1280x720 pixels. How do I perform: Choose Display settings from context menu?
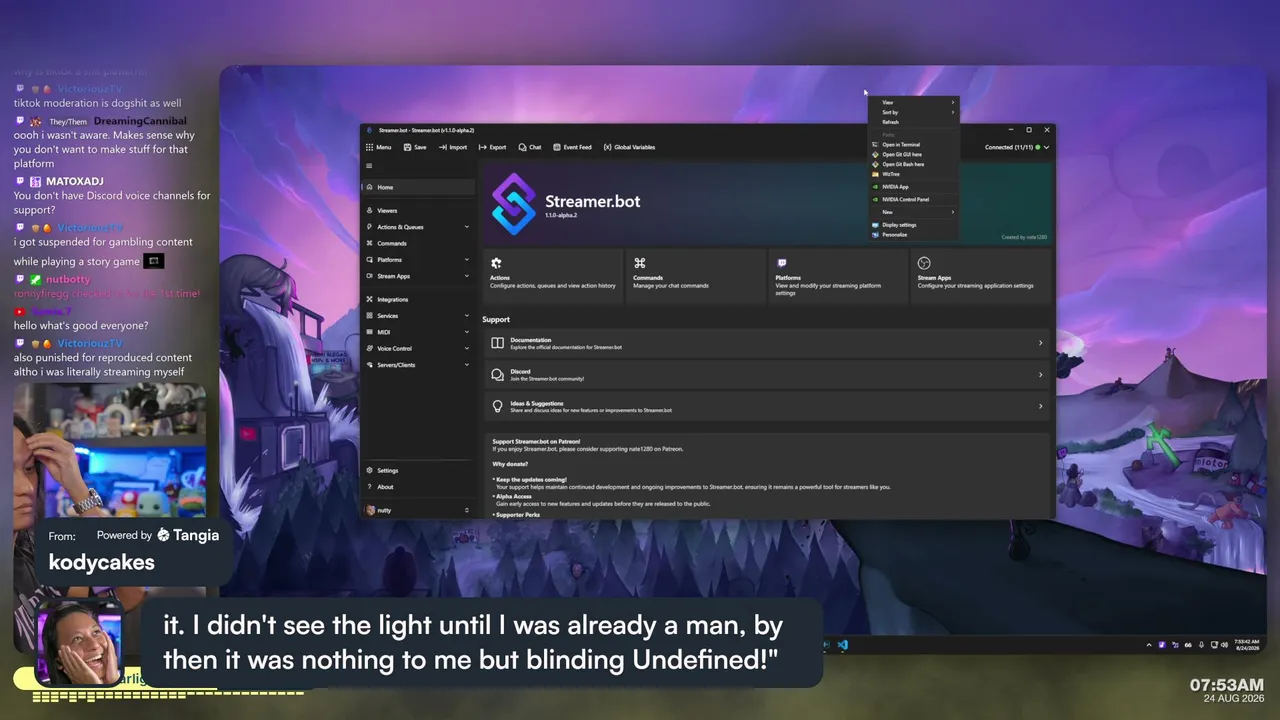click(x=913, y=225)
